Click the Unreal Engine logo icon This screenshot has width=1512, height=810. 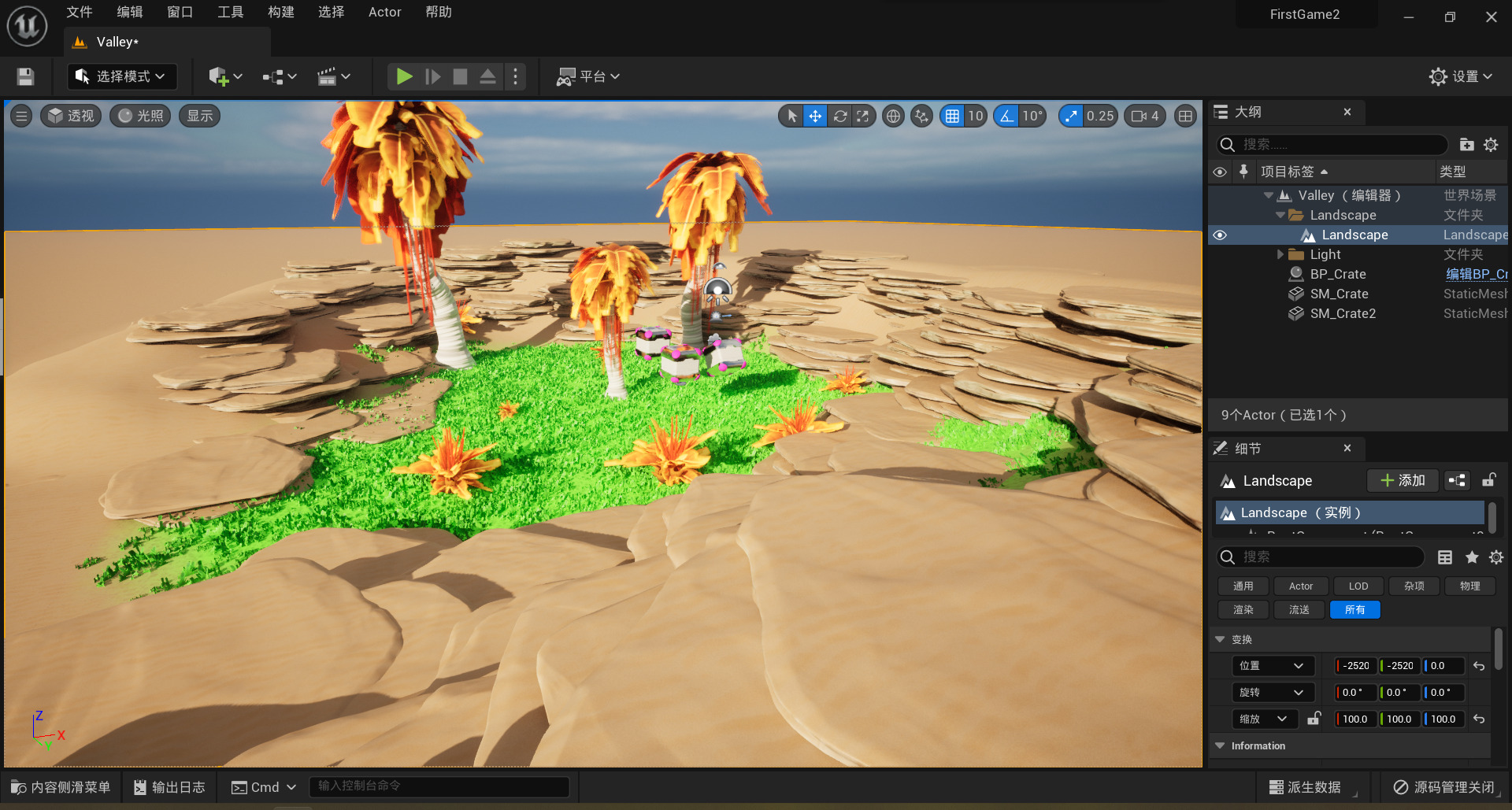click(28, 26)
